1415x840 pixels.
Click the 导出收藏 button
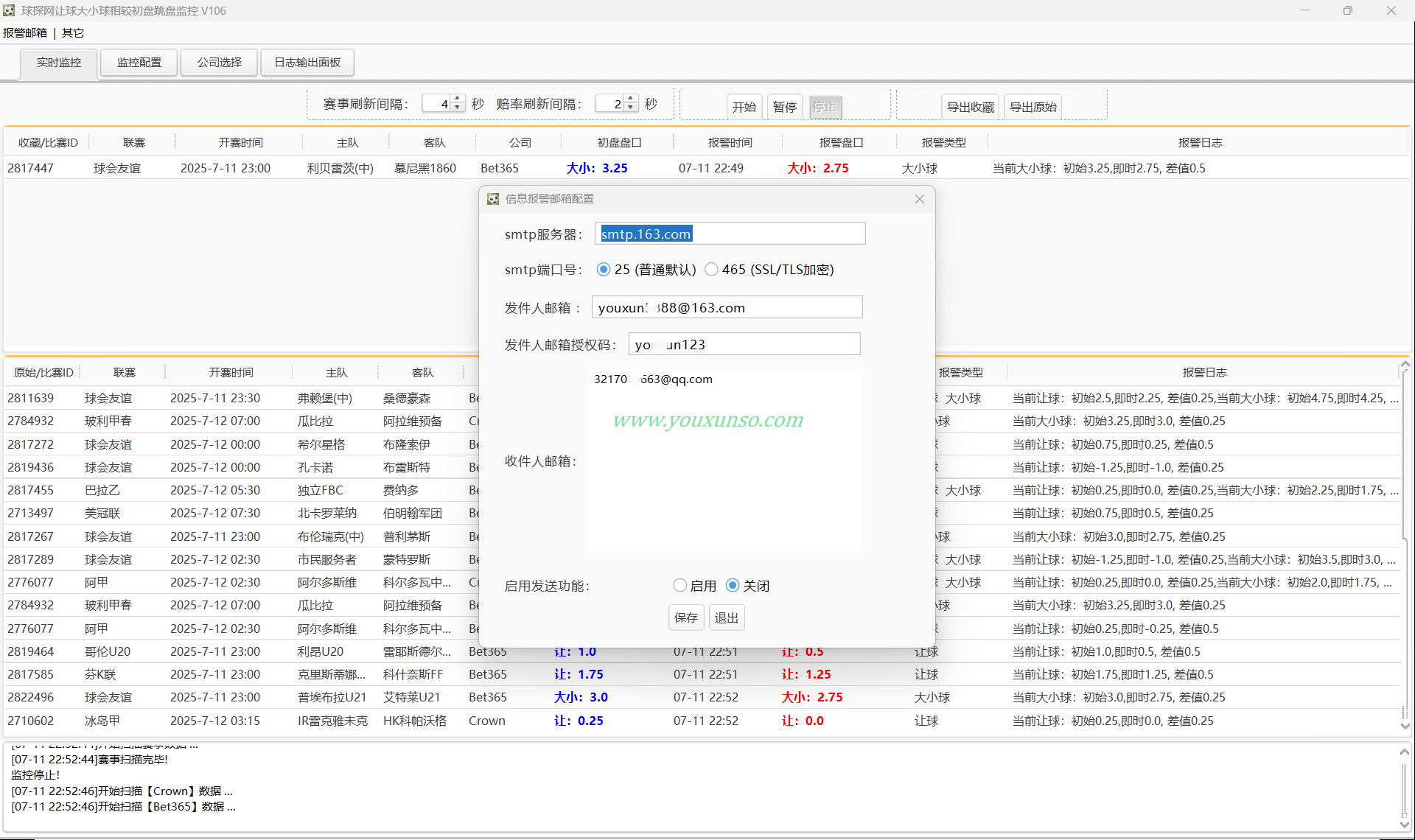click(x=971, y=107)
